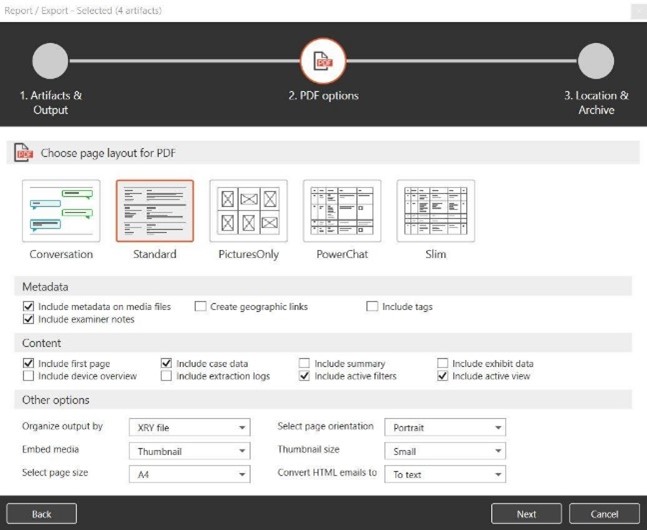
Task: Expand the Select page orientation dropdown
Action: coord(444,428)
